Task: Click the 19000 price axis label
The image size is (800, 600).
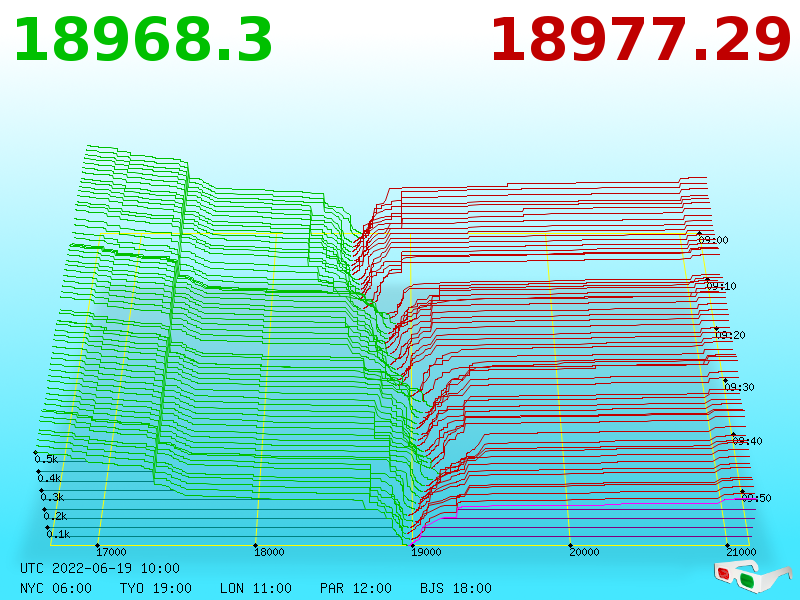Action: [426, 552]
